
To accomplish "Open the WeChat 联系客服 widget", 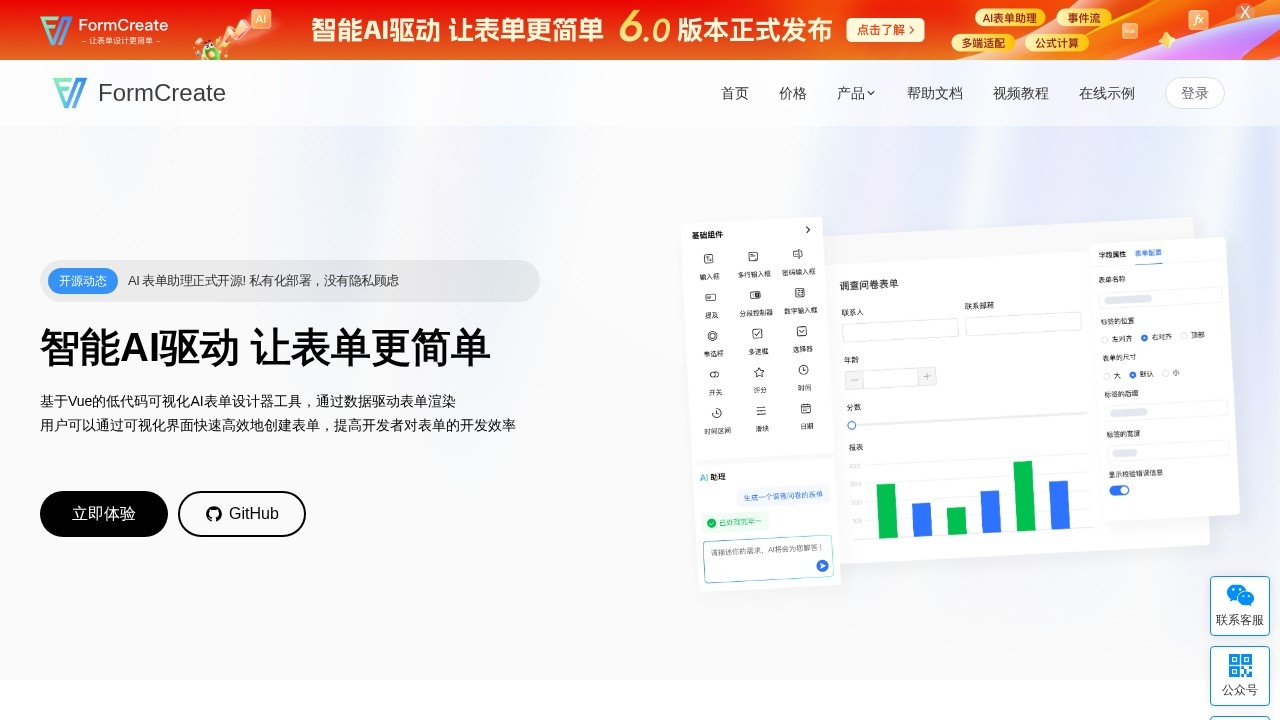I will coord(1240,605).
